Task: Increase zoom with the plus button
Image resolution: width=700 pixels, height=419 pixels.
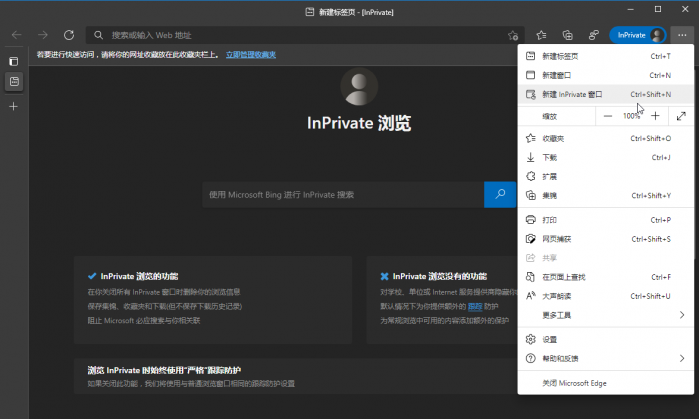Action: pyautogui.click(x=655, y=116)
